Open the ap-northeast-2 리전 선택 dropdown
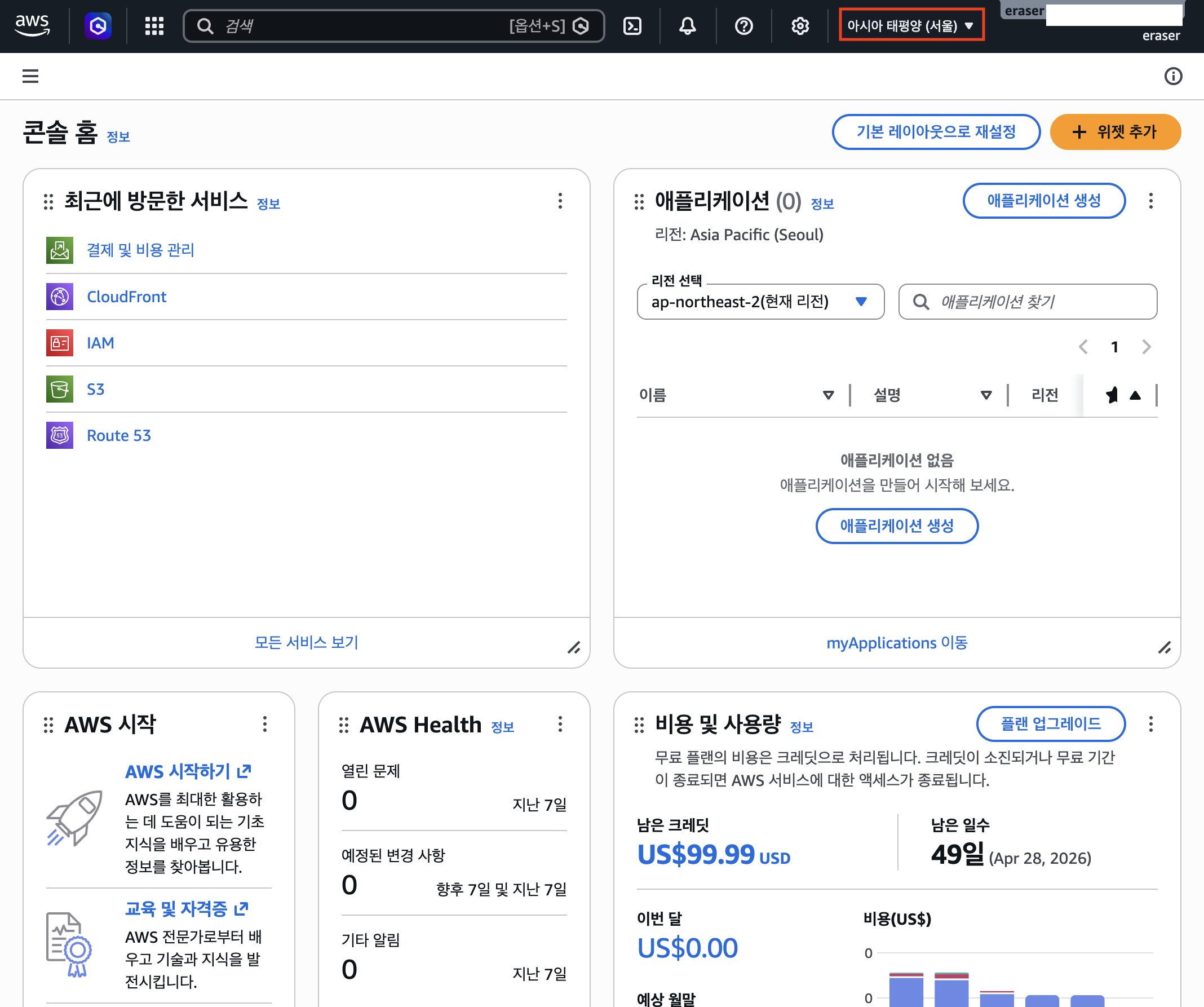The image size is (1204, 1007). (x=760, y=302)
